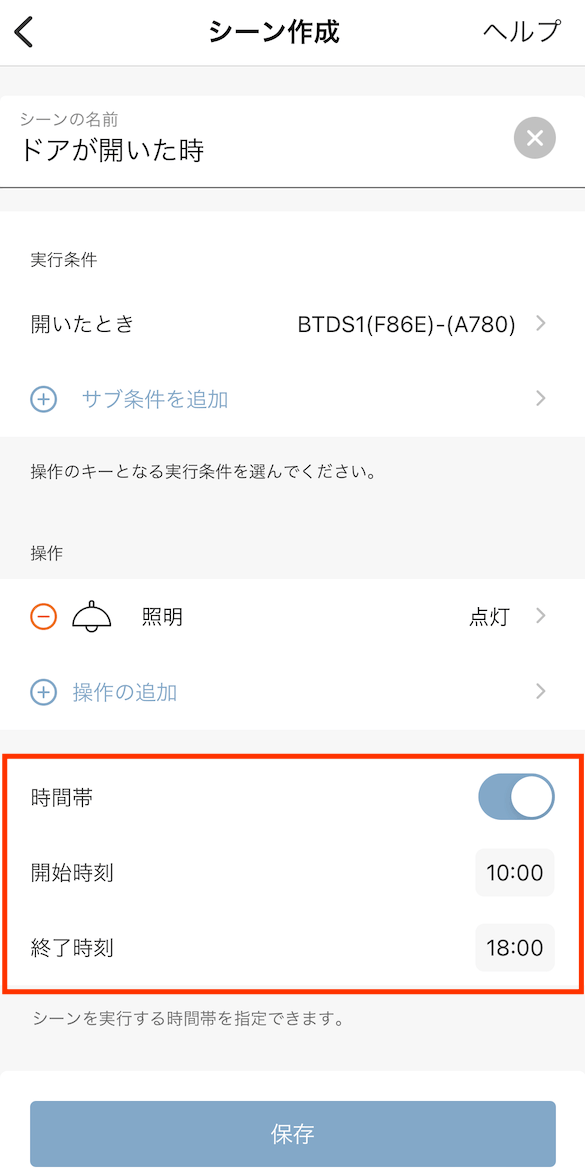Tap the plus icon beside 操作の追加
Viewport: 585px width, 1175px height.
tap(43, 692)
